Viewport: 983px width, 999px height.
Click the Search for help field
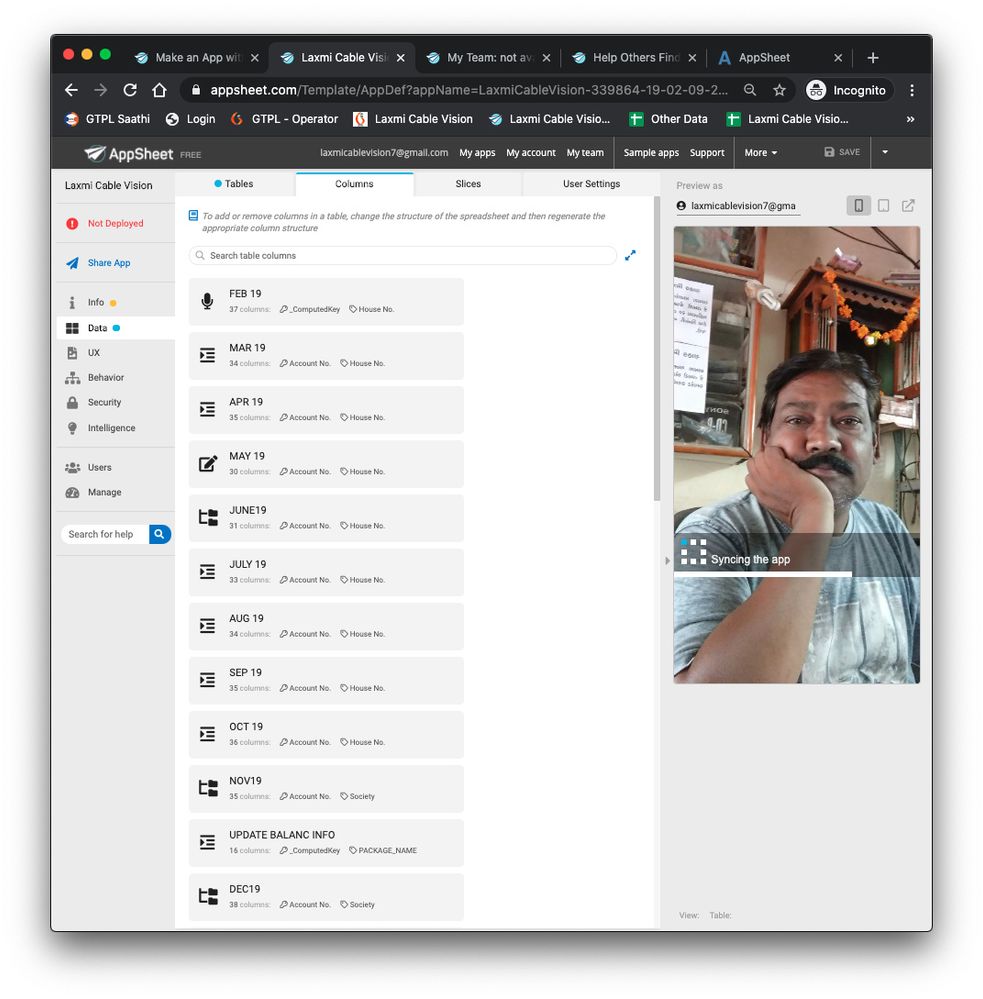click(105, 534)
